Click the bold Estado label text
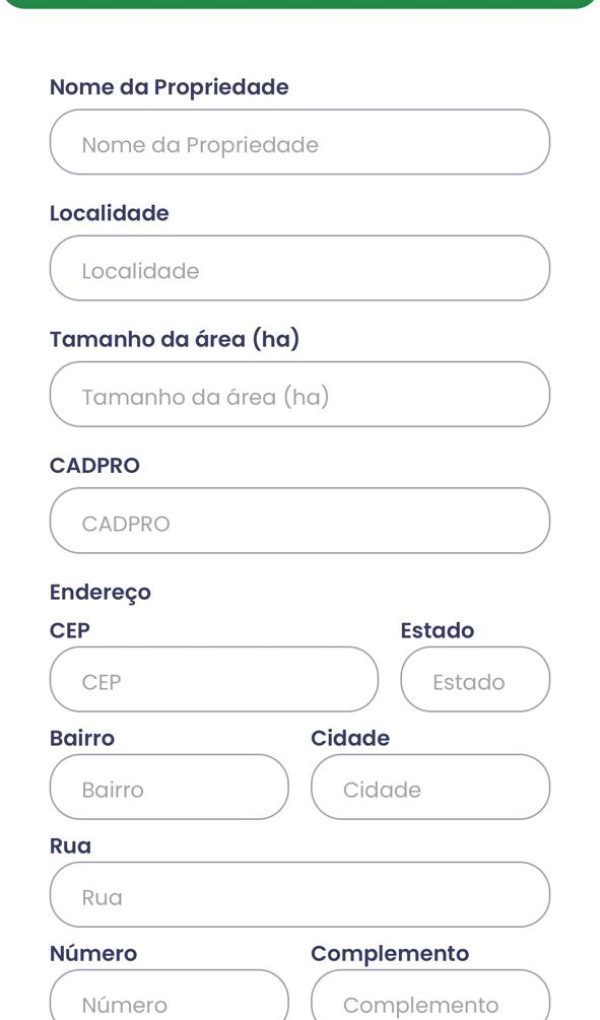This screenshot has width=600, height=1020. [x=437, y=630]
